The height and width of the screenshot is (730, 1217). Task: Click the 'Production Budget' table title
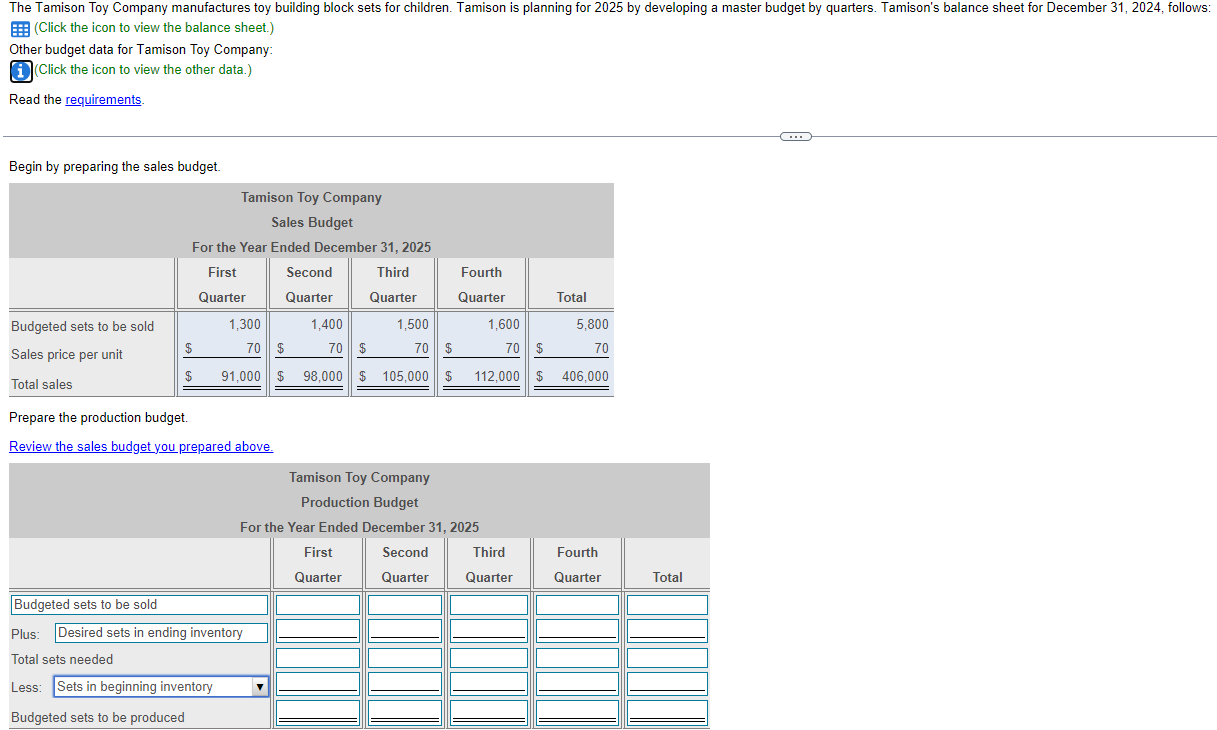click(360, 502)
